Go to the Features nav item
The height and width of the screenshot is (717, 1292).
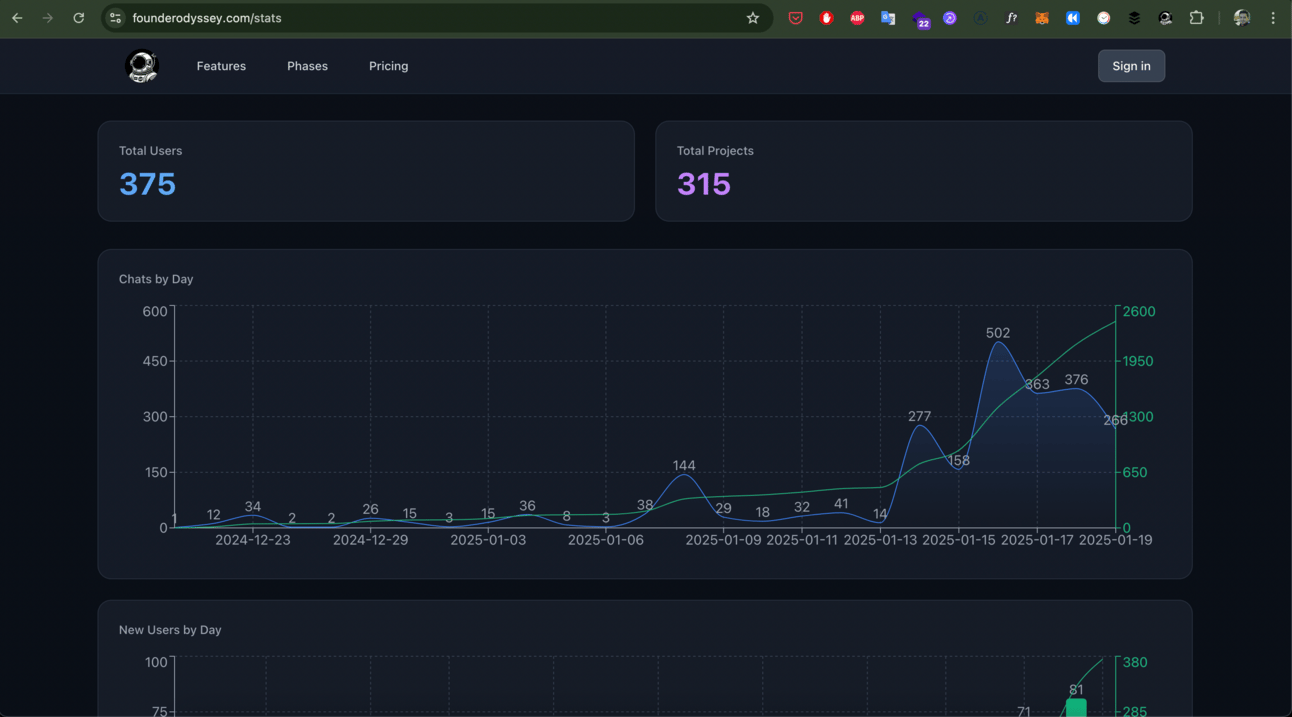click(x=221, y=66)
